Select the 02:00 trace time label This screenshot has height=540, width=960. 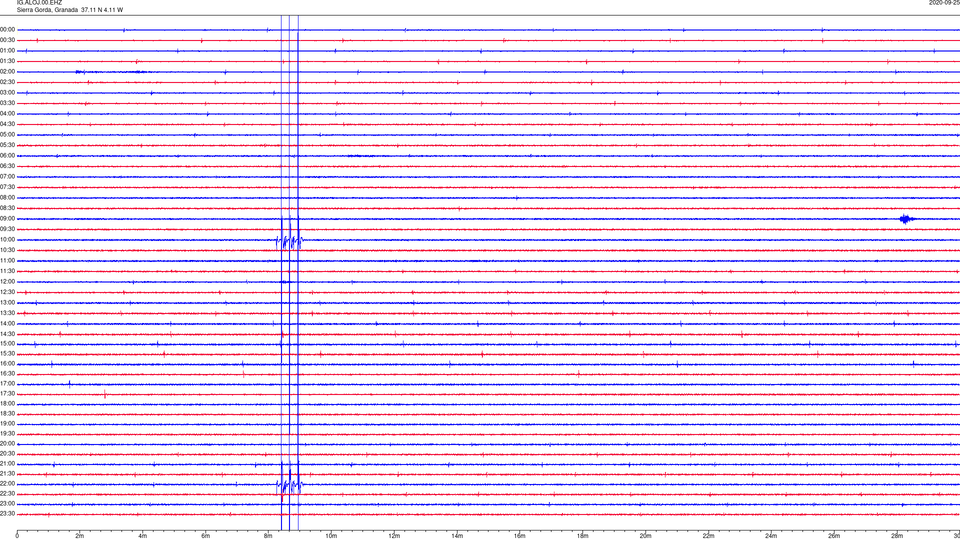coord(8,72)
